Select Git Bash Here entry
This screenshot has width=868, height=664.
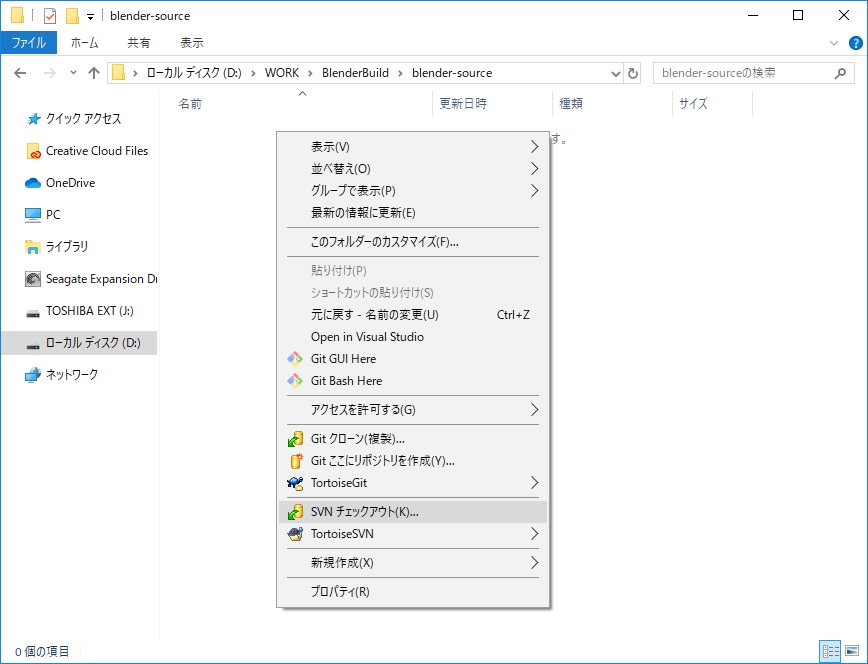(412, 381)
